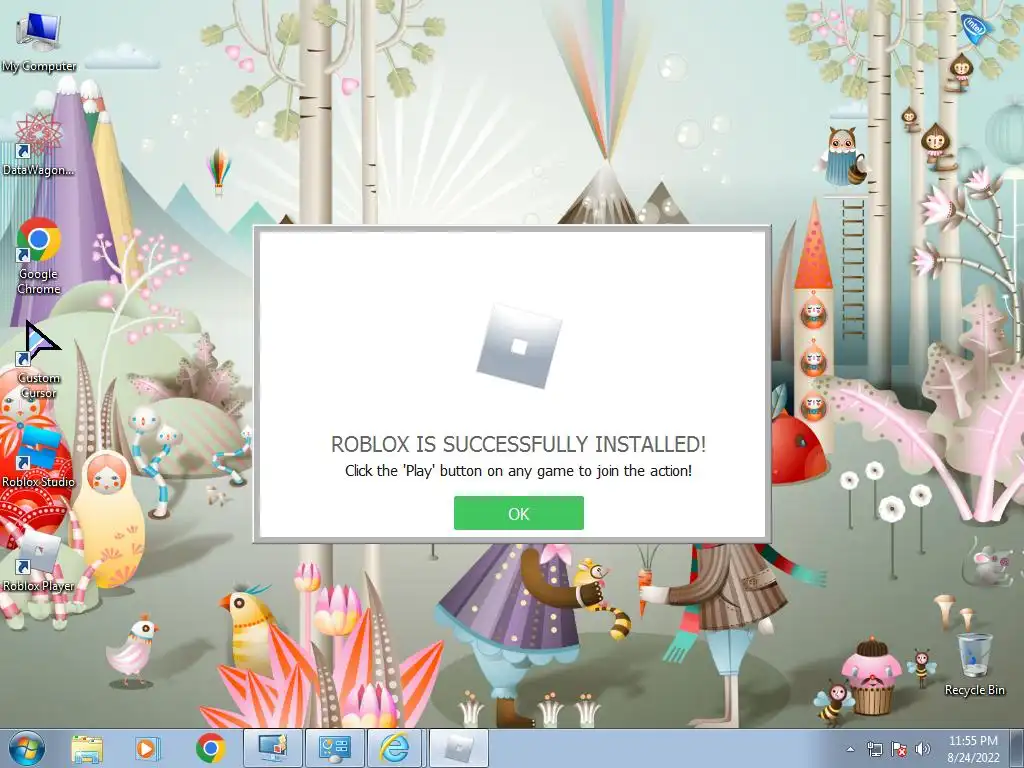
Task: Open the network status tray icon
Action: pos(874,749)
